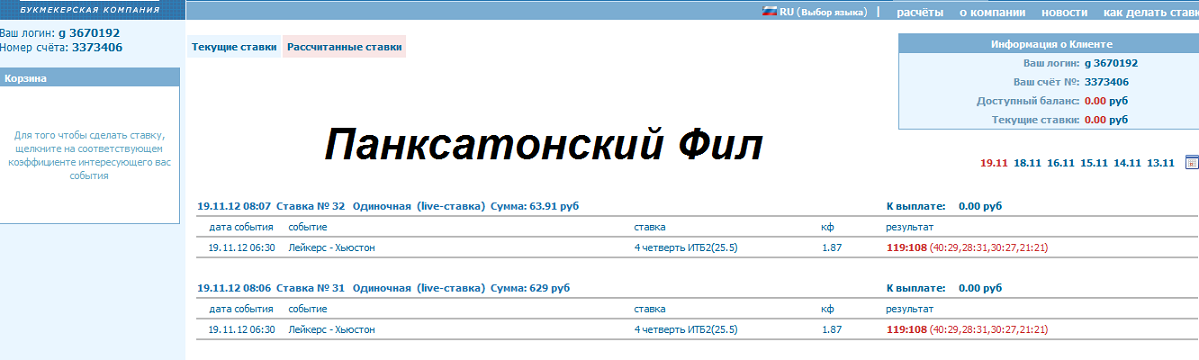Click Лейкерс - Хьюстон in bet 32 row

pos(333,248)
